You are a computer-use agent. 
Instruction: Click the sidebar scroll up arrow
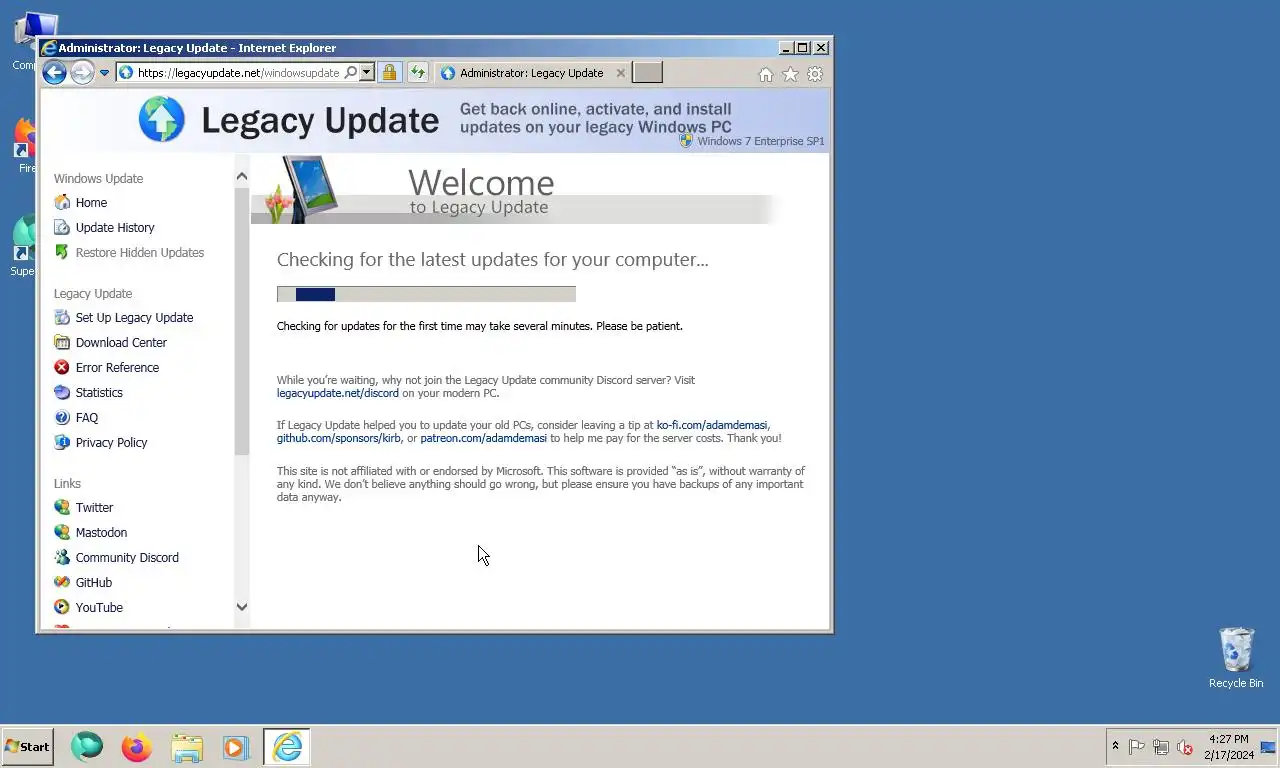point(241,177)
